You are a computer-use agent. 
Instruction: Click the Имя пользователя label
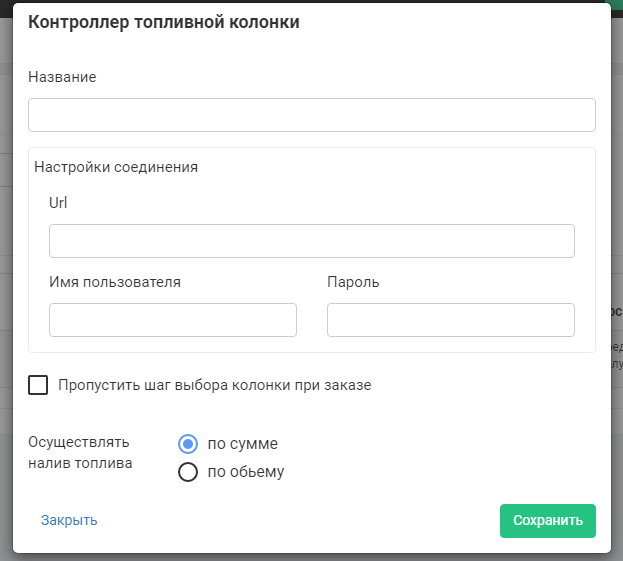click(114, 282)
